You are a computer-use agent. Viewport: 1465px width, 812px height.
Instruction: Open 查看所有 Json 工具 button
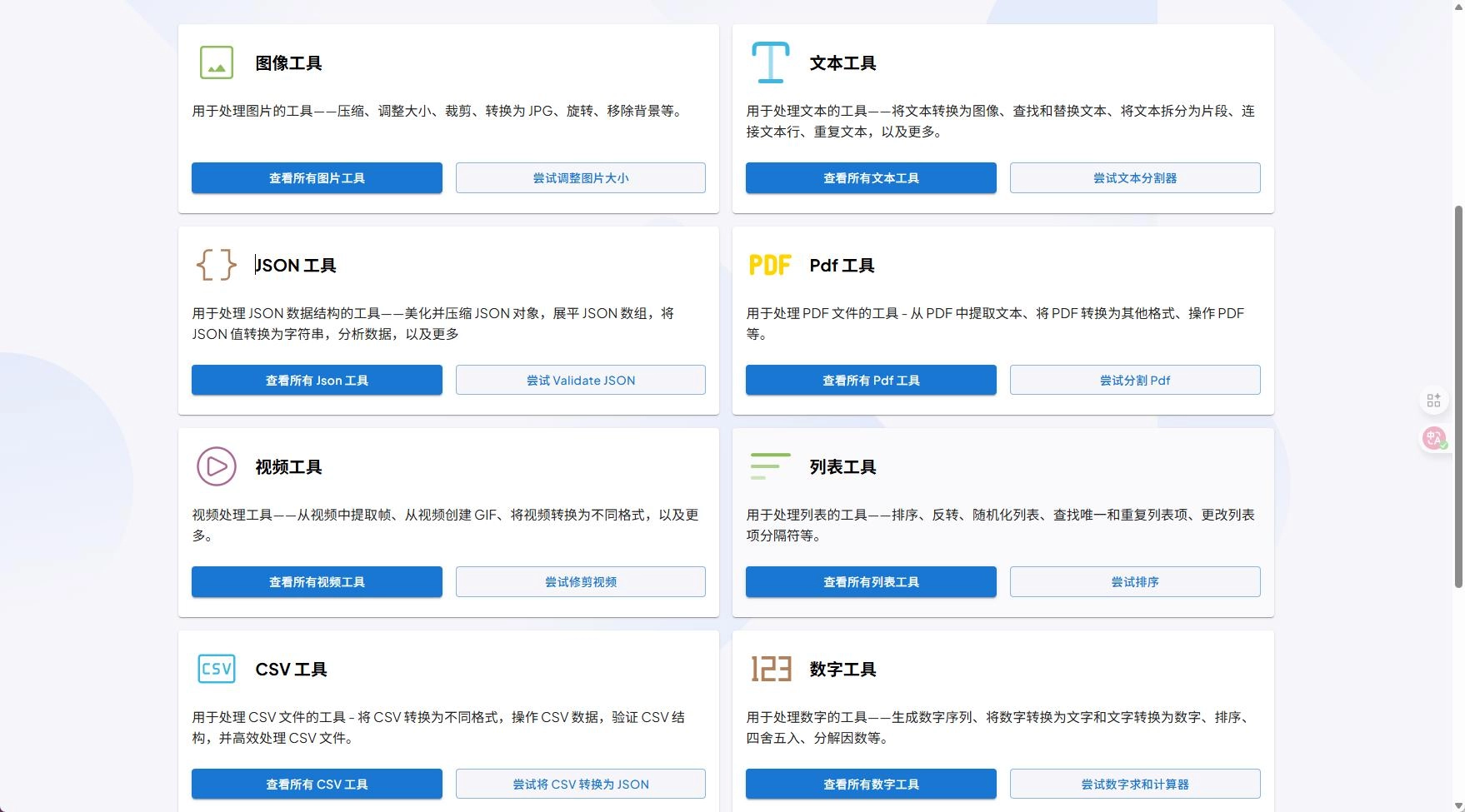tap(317, 380)
